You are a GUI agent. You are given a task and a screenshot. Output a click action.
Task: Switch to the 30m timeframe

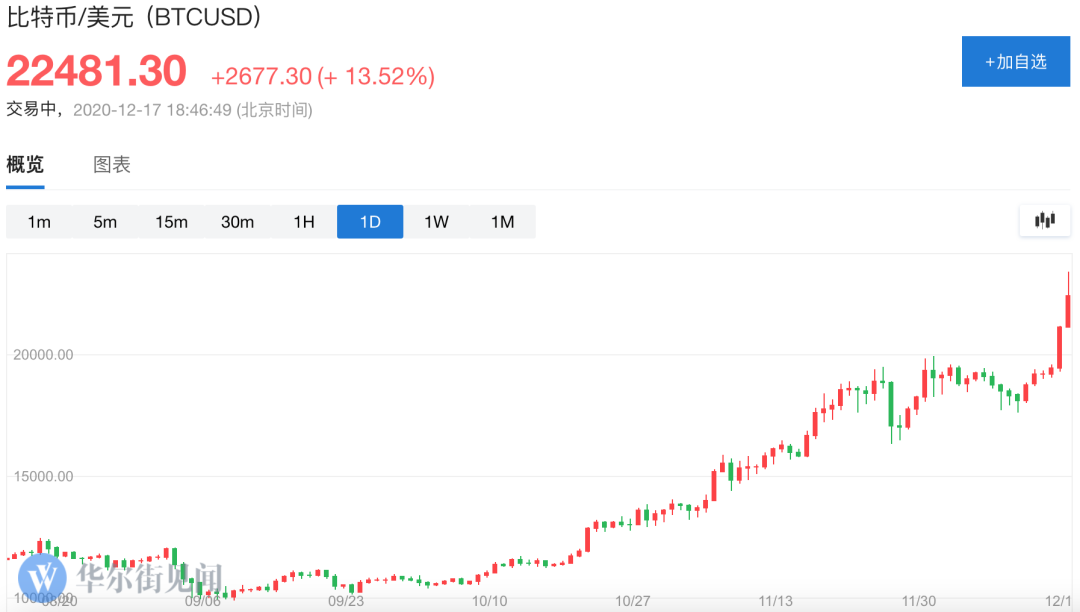[237, 222]
